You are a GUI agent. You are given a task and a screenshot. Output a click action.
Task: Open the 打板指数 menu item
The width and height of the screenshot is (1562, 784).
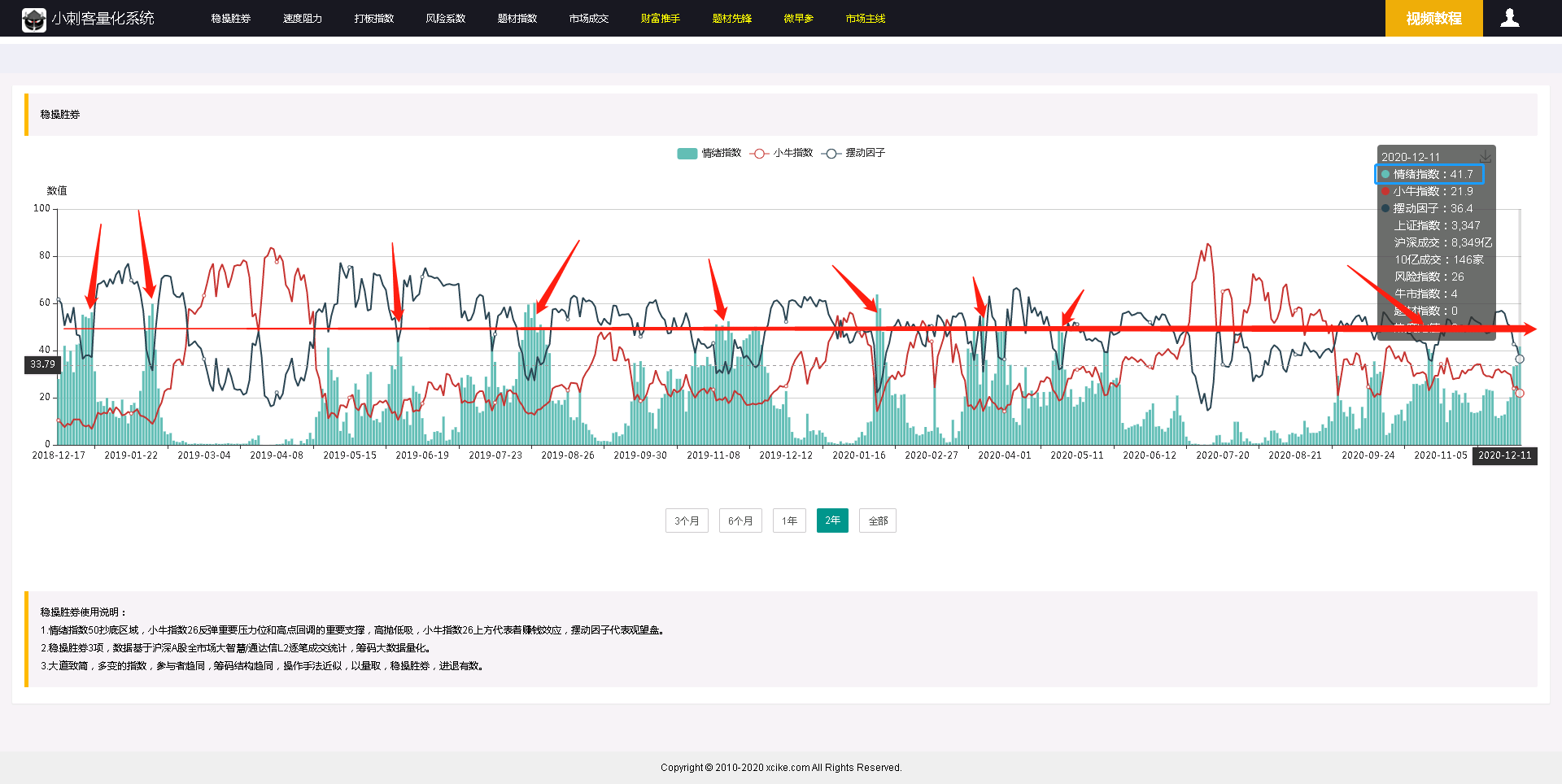tap(374, 19)
